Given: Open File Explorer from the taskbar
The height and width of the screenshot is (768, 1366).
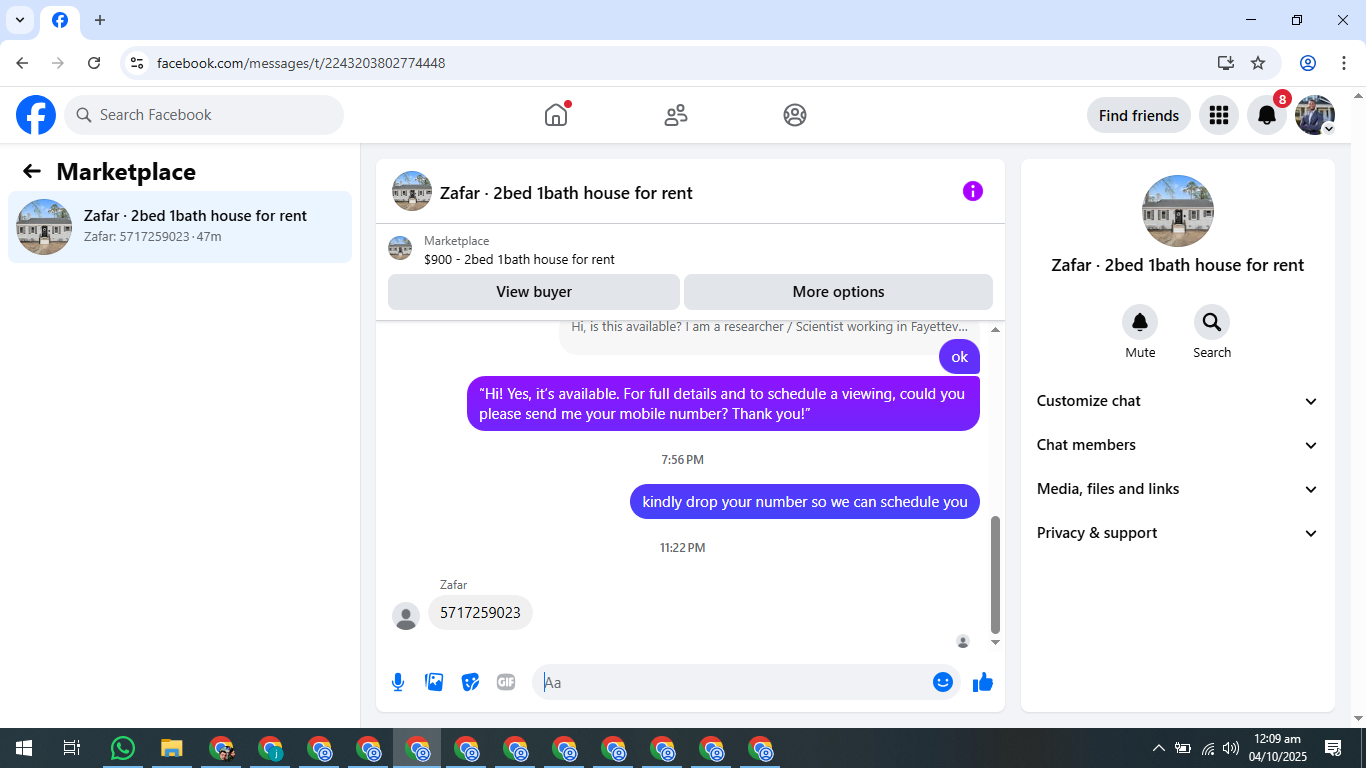Looking at the screenshot, I should pyautogui.click(x=172, y=748).
